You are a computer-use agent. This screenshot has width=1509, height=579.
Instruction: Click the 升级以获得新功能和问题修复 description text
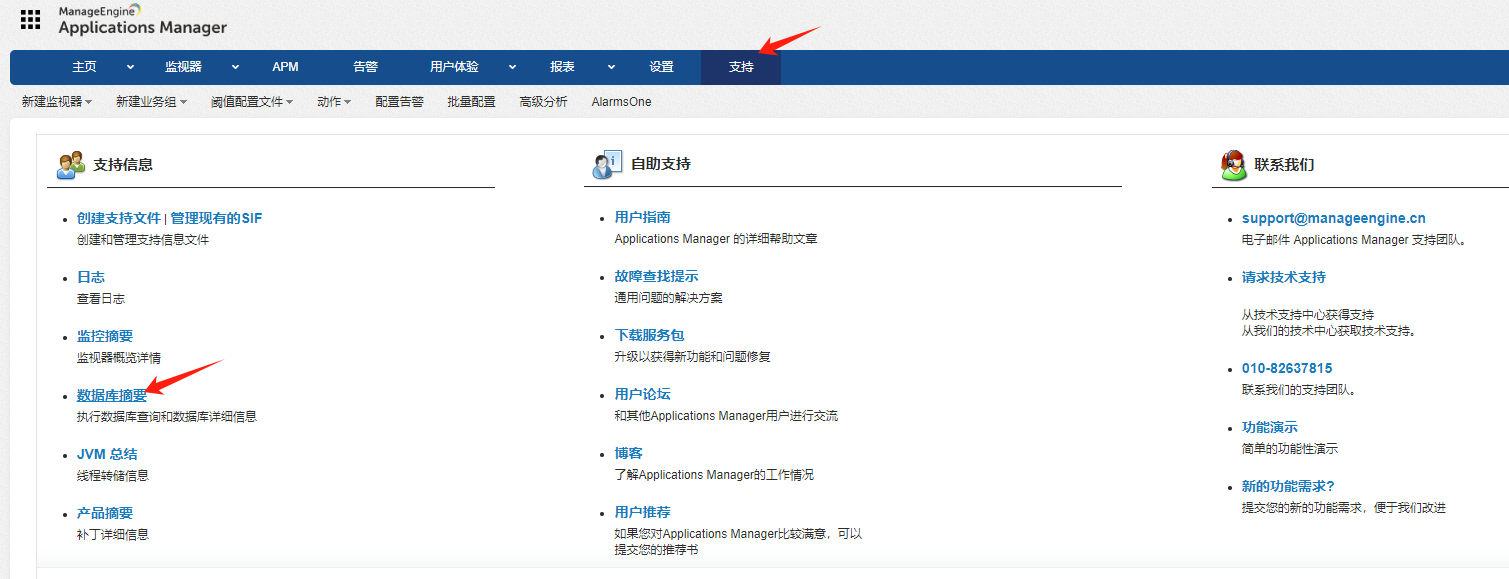pyautogui.click(x=692, y=357)
